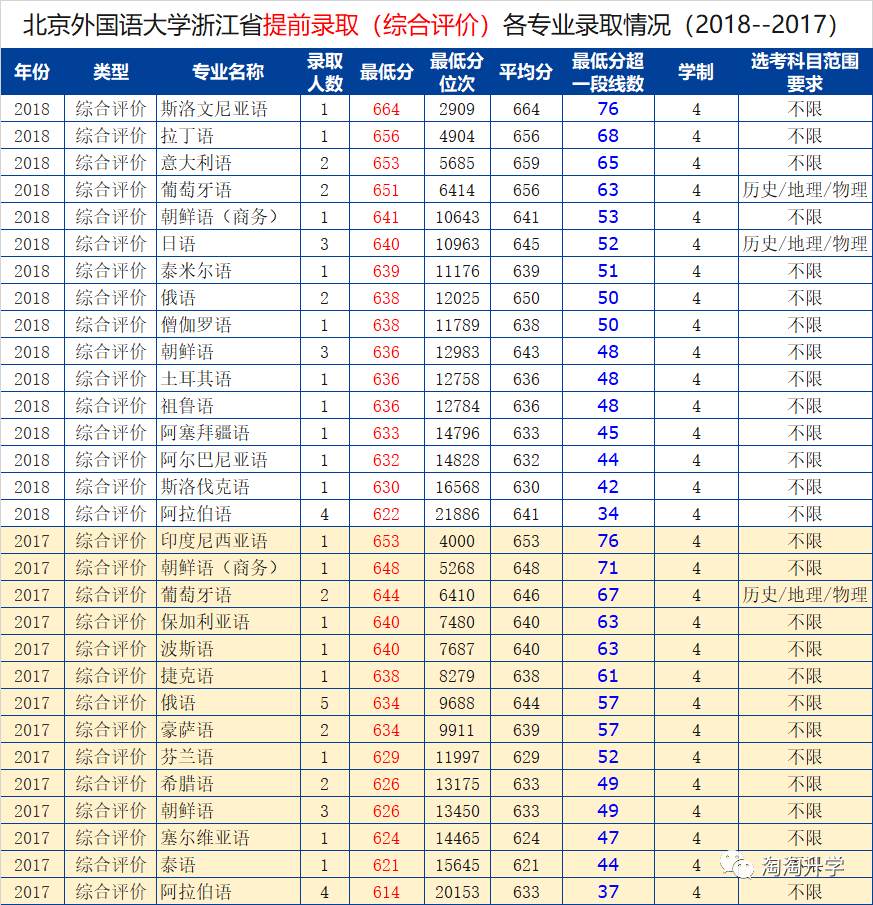Click the 年份 column header

[32, 72]
